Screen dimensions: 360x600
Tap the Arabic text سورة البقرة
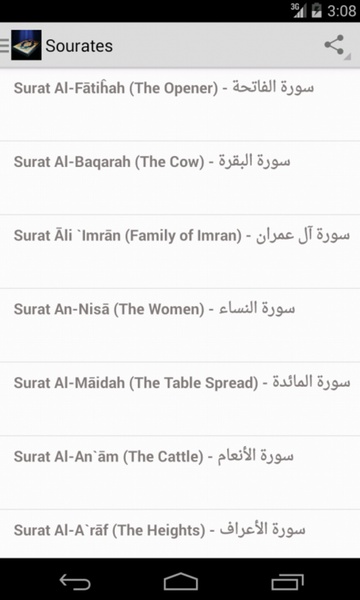[x=254, y=161]
